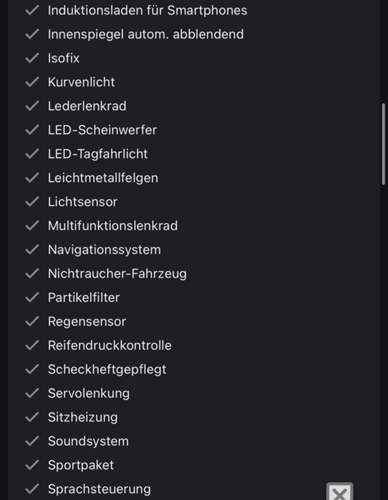388x500 pixels.
Task: Select the Multifunktionslenkrad entry
Action: tap(113, 226)
